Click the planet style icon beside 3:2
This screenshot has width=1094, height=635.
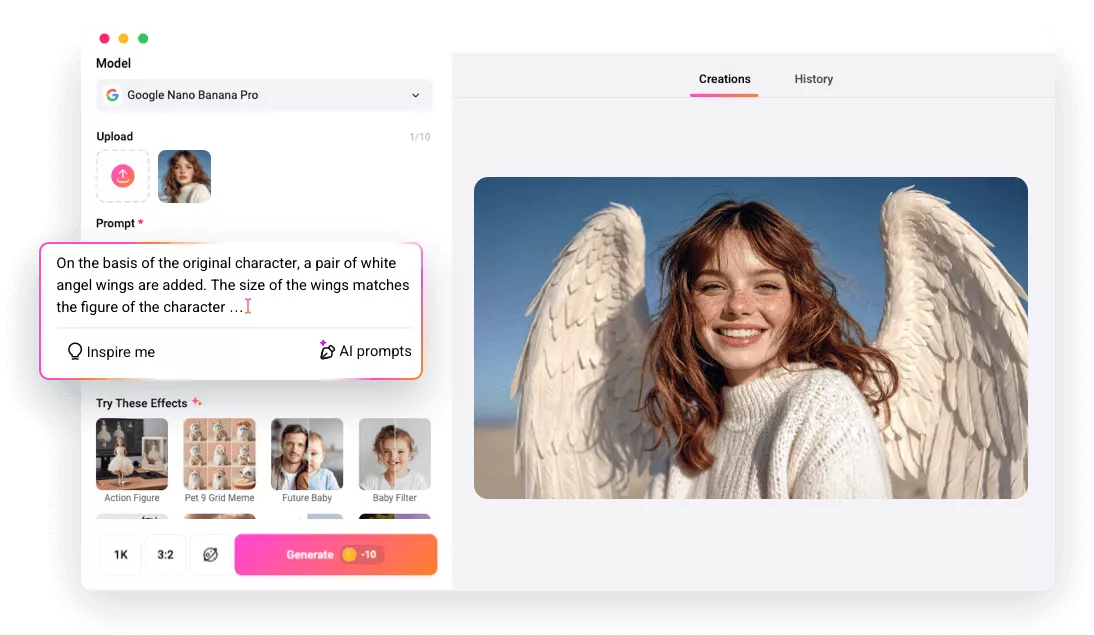210,554
